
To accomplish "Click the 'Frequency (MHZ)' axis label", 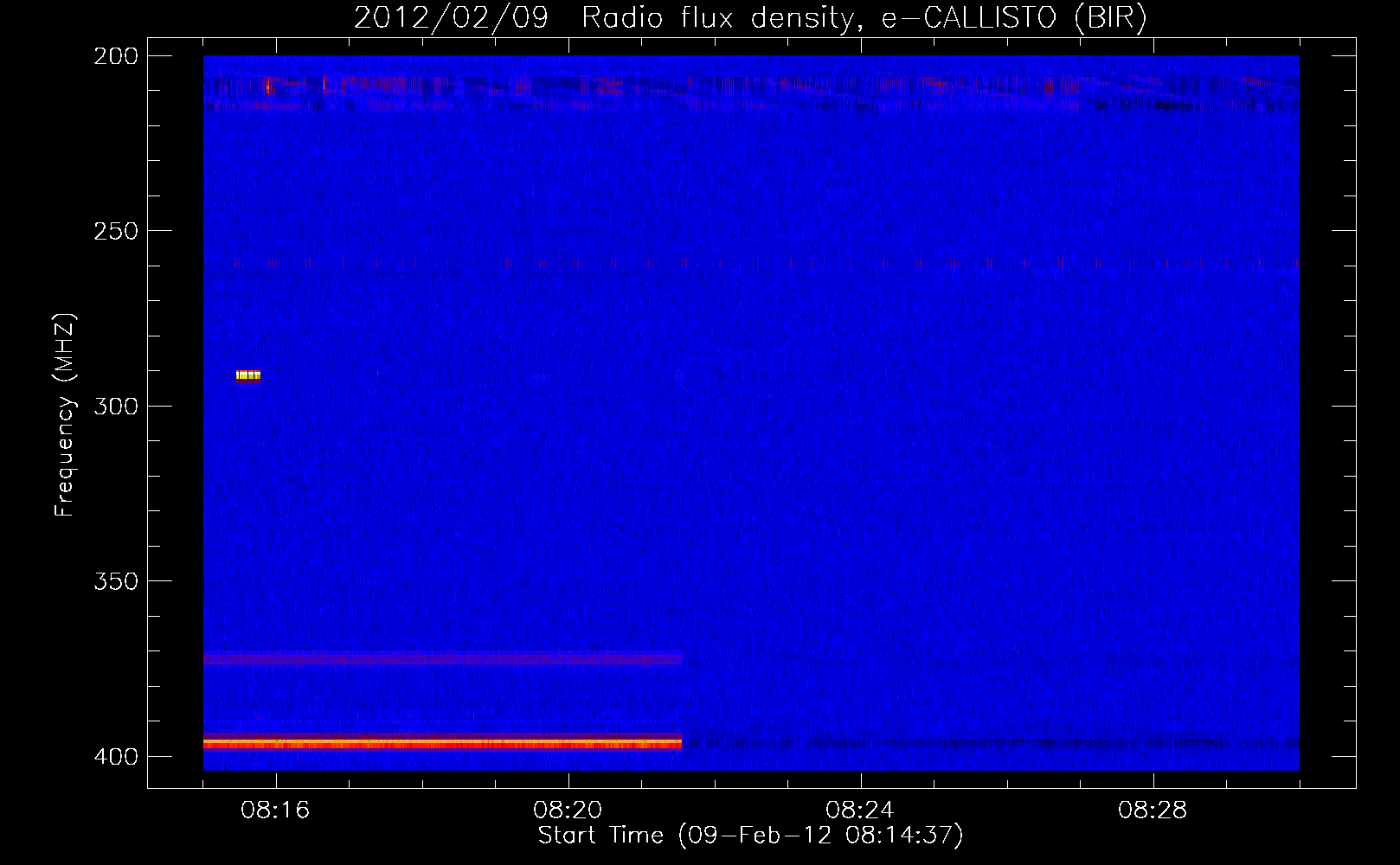I will pyautogui.click(x=65, y=414).
